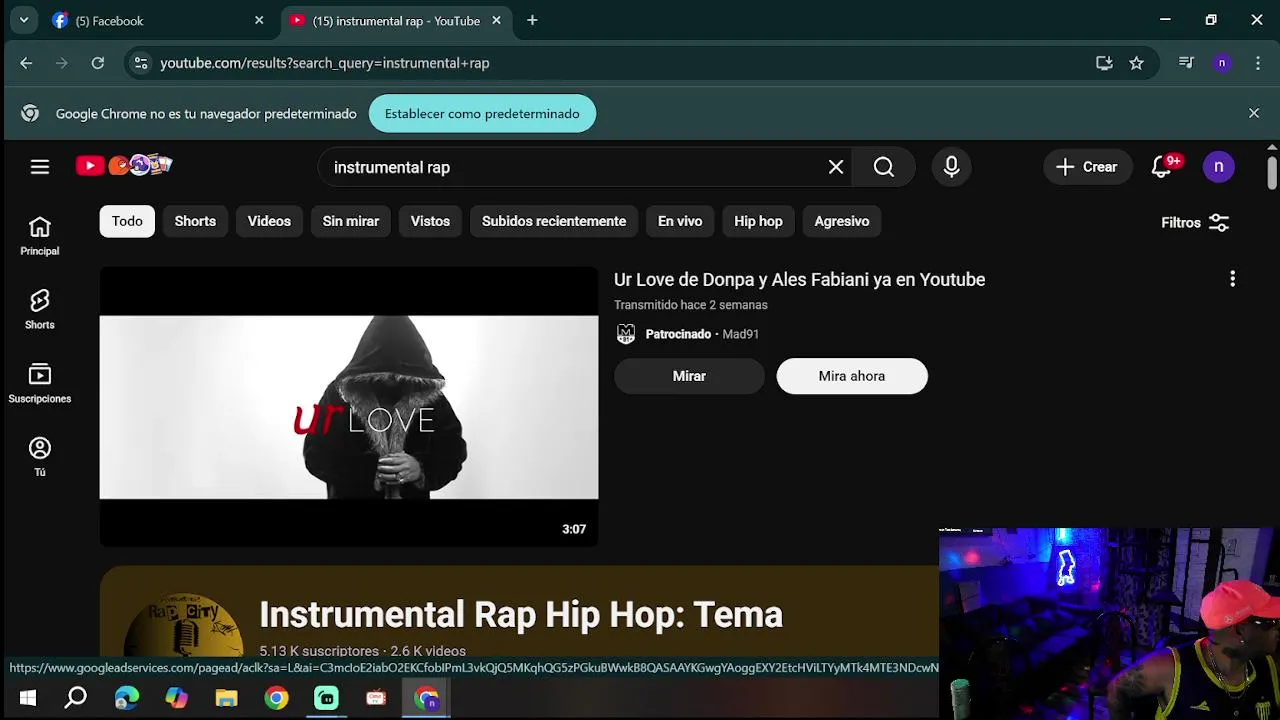Click the Mirar button

689,376
